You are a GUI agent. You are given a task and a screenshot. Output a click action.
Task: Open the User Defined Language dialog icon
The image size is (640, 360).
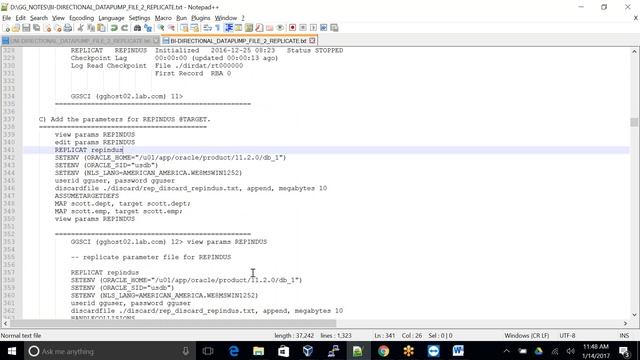(238, 28)
